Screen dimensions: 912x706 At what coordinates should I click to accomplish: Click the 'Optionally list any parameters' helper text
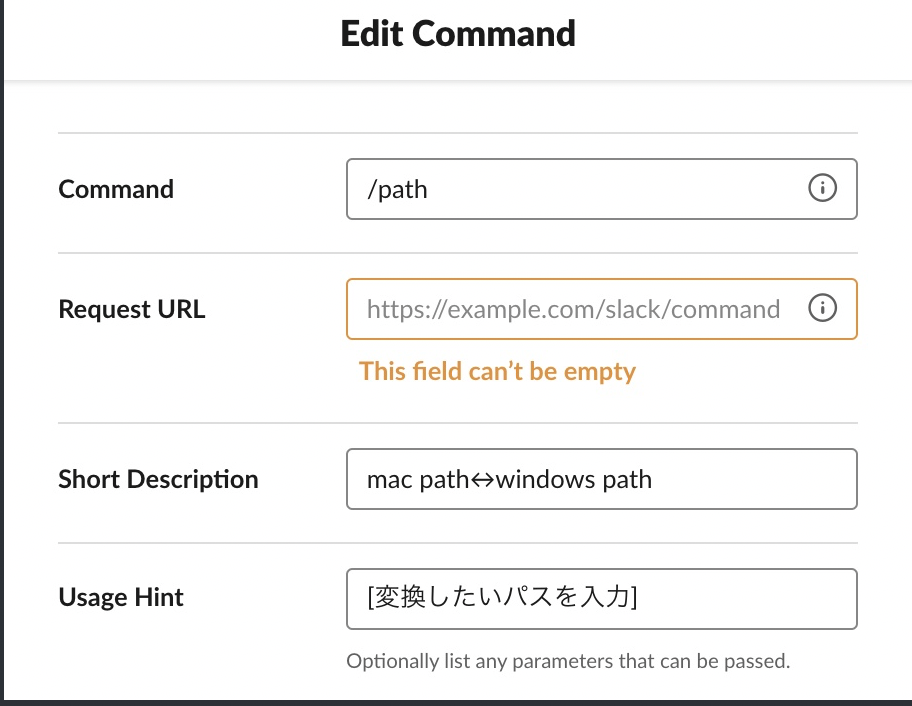coord(568,661)
